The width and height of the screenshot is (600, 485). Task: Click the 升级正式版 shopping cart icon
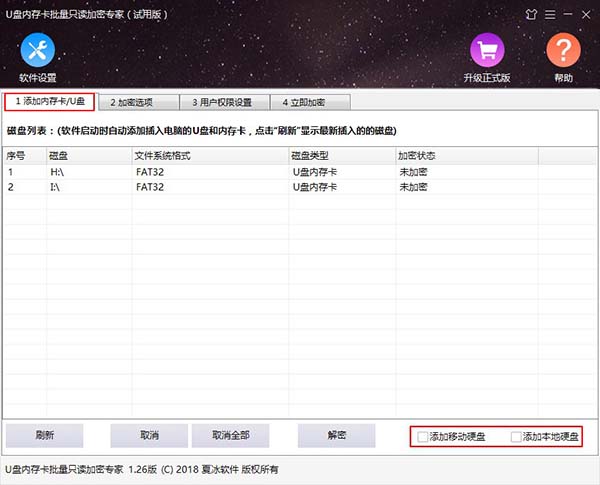(x=487, y=51)
